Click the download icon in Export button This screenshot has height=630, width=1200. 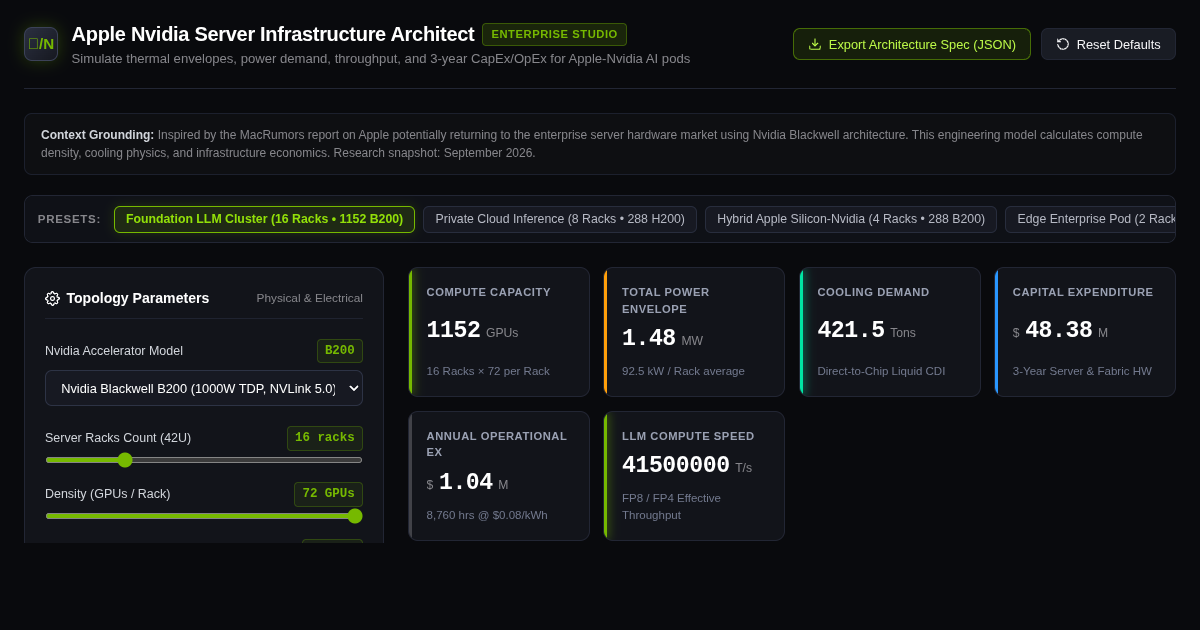coord(815,44)
